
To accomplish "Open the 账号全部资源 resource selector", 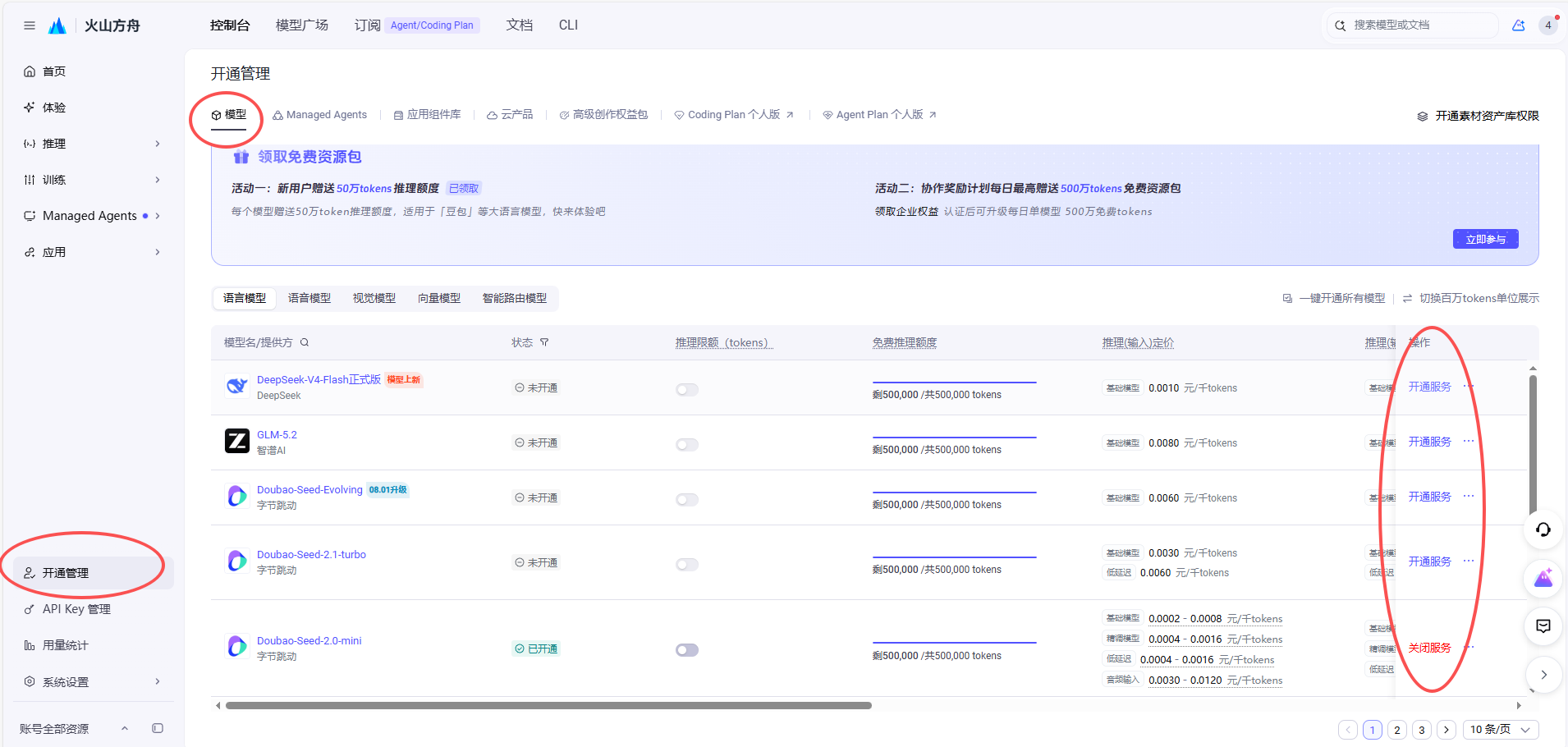I will [74, 728].
